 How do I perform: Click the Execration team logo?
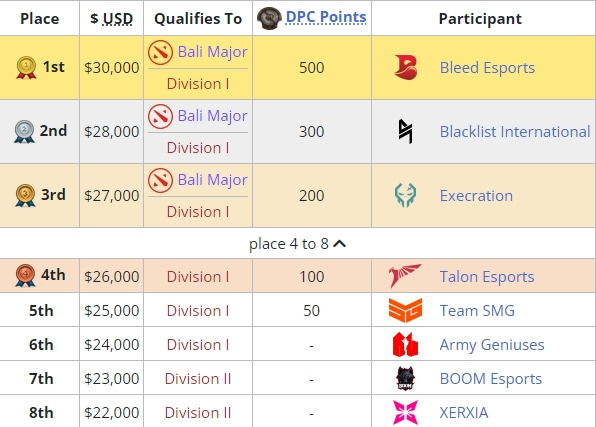[405, 195]
